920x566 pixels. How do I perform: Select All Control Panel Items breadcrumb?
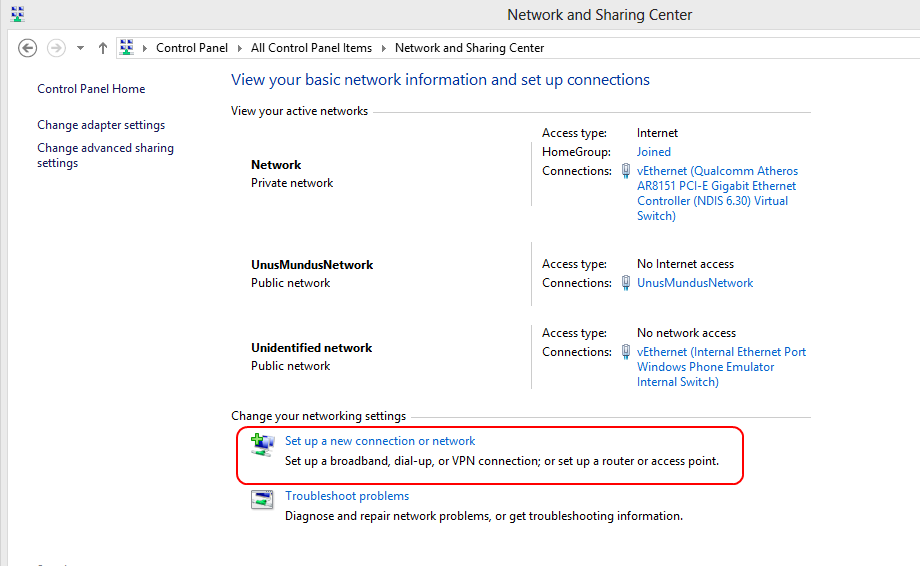[311, 48]
